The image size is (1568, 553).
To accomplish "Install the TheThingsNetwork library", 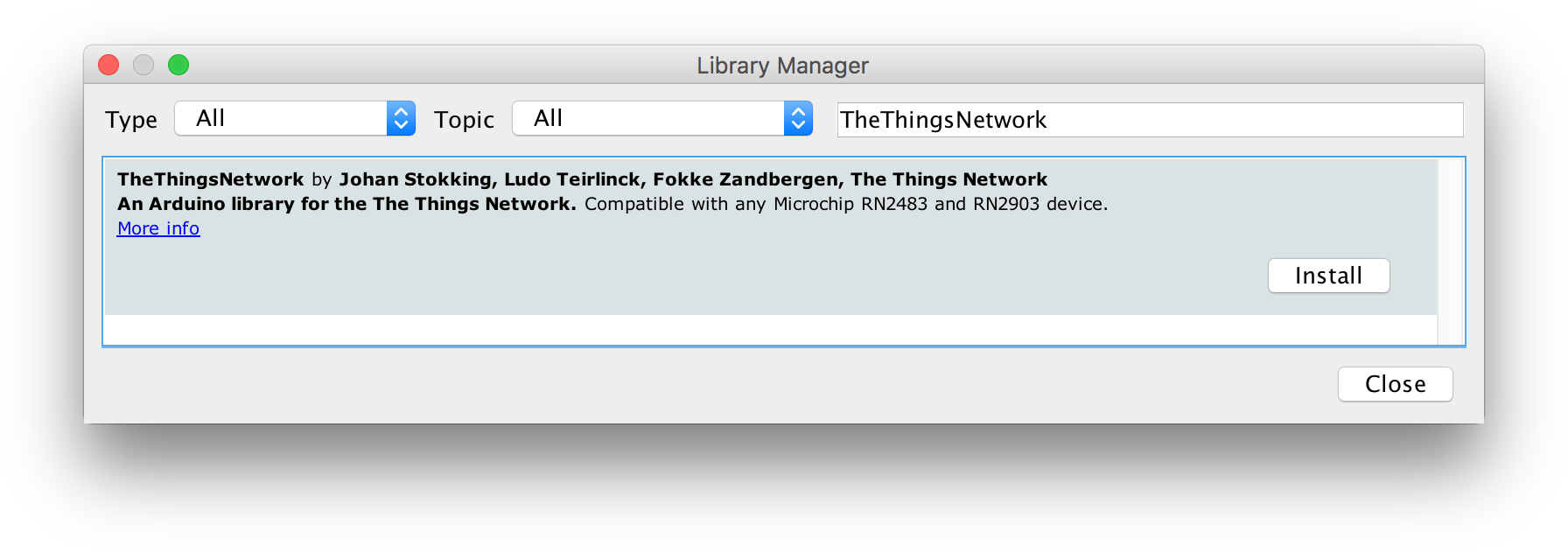I will pyautogui.click(x=1328, y=276).
